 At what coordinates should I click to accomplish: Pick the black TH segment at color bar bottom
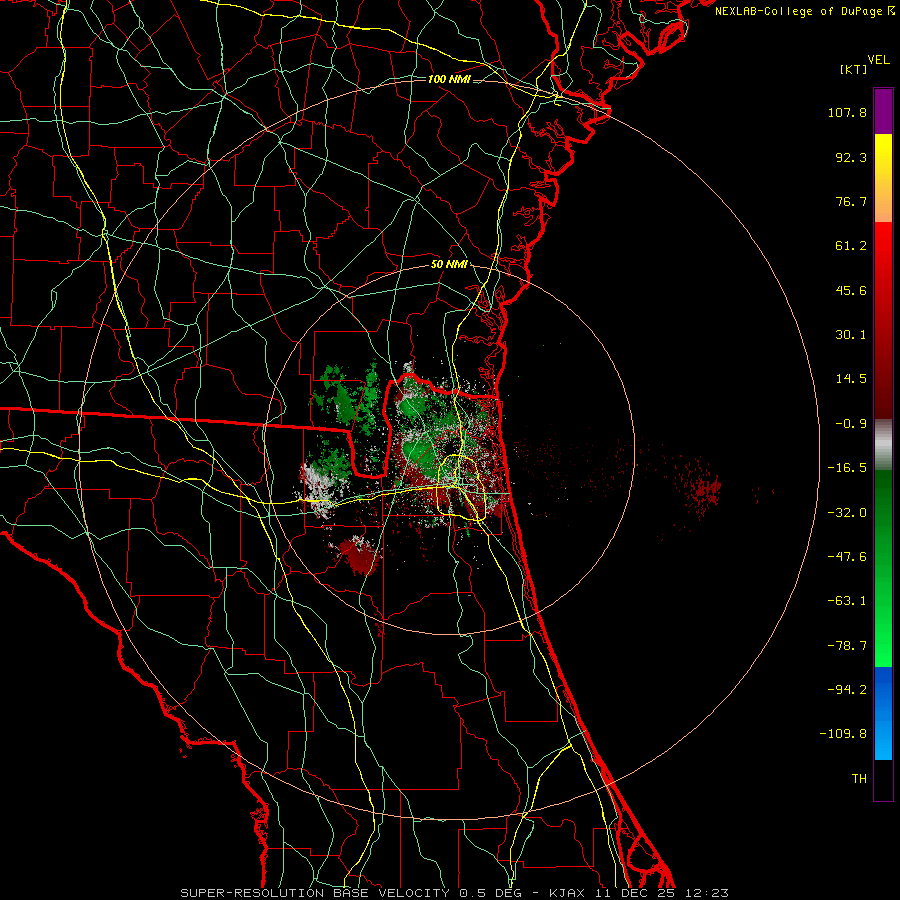(883, 780)
